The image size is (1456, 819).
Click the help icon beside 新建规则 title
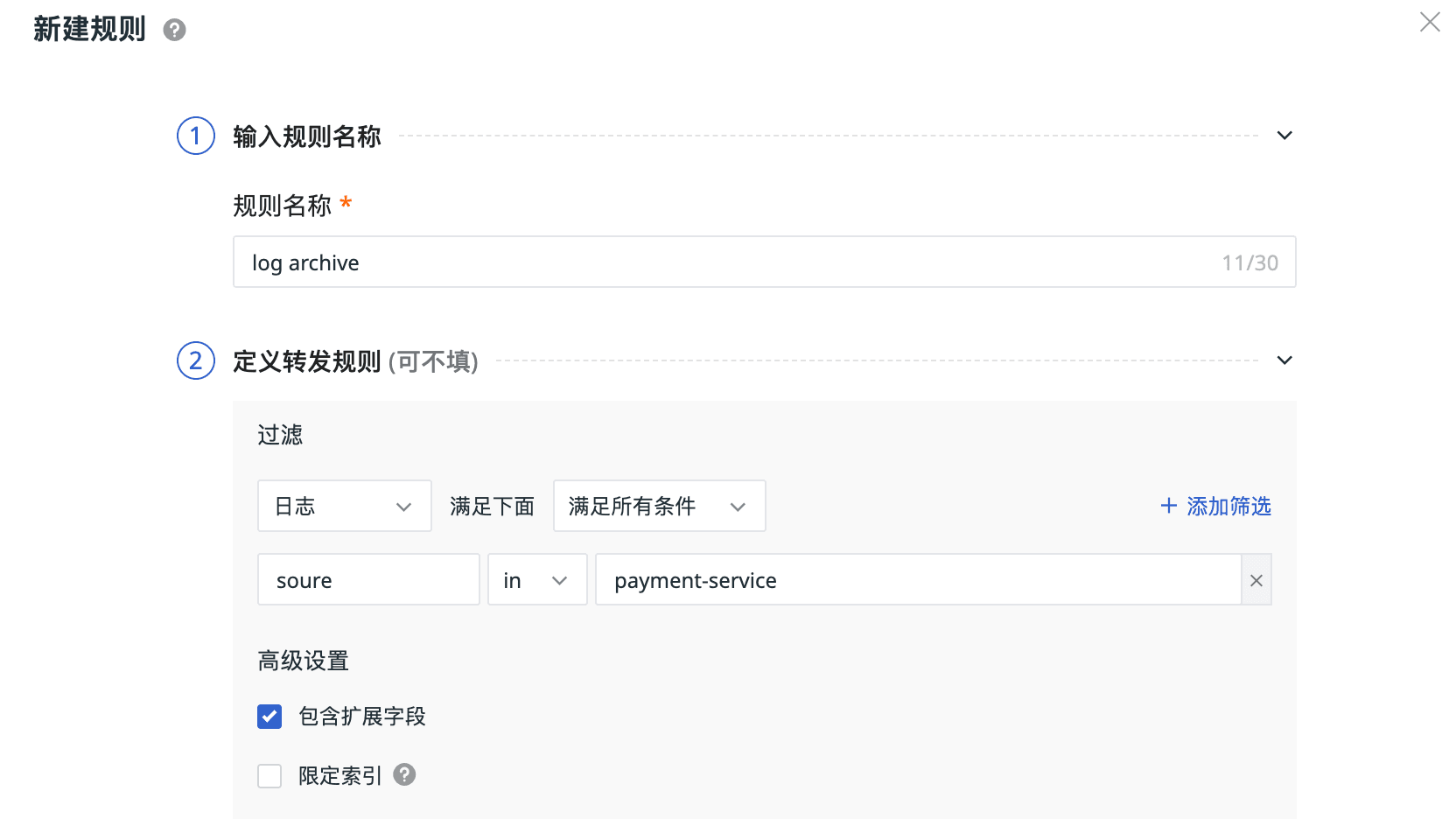coord(174,30)
